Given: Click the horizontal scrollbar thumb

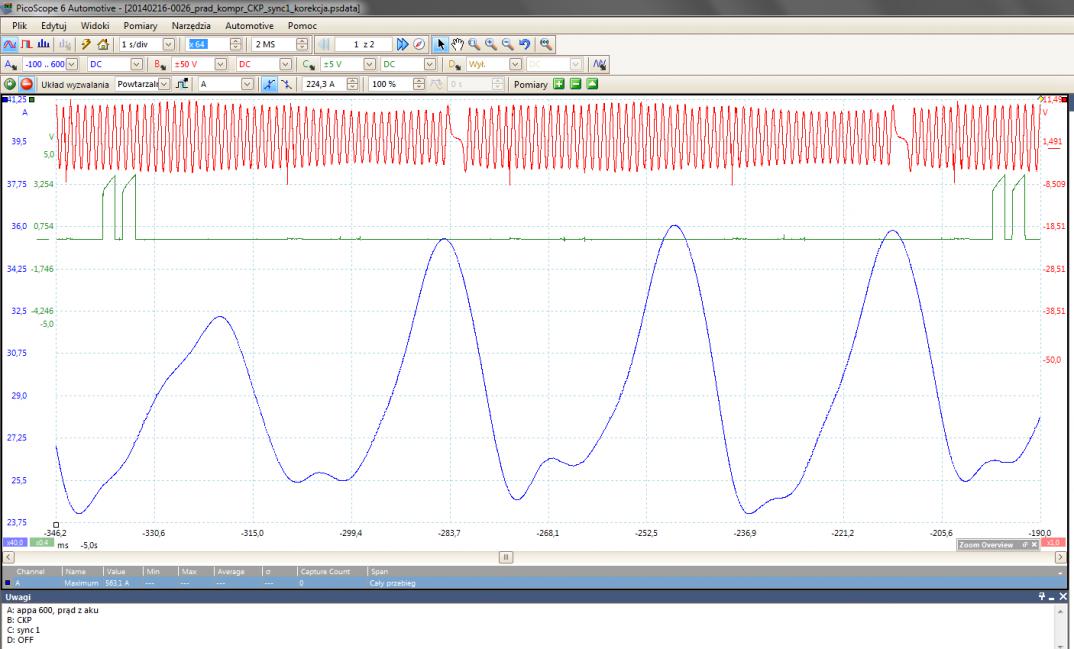Looking at the screenshot, I should tap(505, 556).
